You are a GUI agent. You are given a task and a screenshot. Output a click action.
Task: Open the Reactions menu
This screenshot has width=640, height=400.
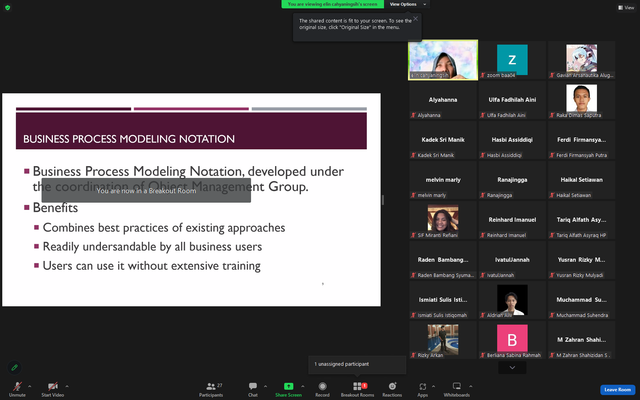coord(392,389)
